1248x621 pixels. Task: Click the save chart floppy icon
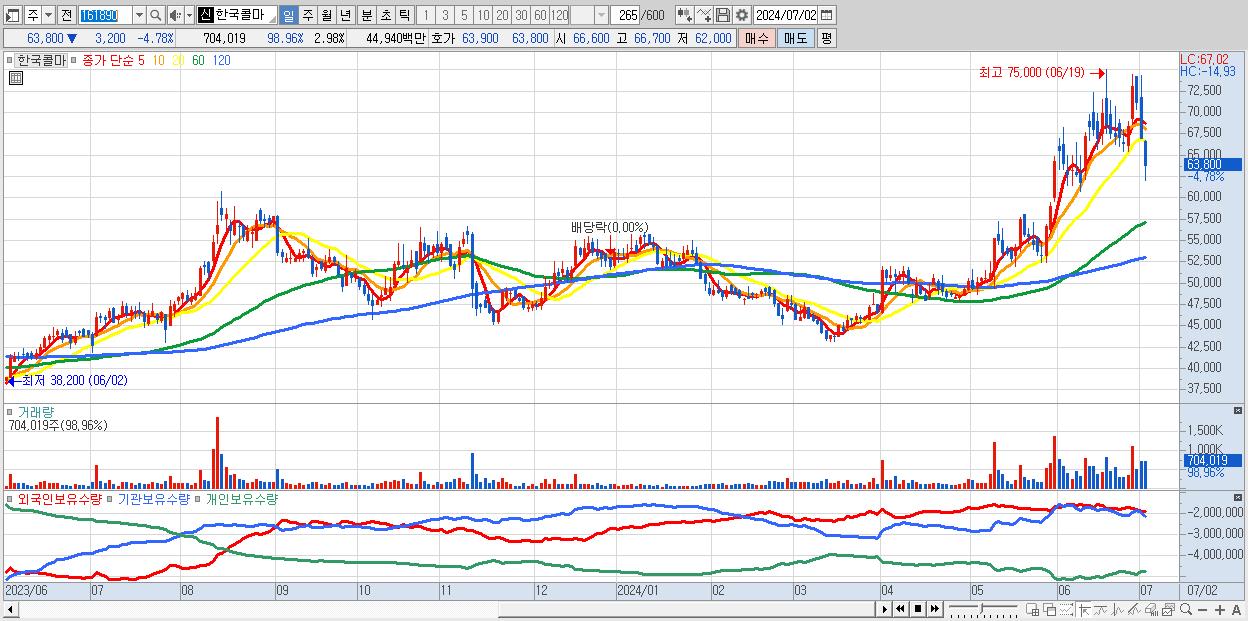tap(722, 15)
